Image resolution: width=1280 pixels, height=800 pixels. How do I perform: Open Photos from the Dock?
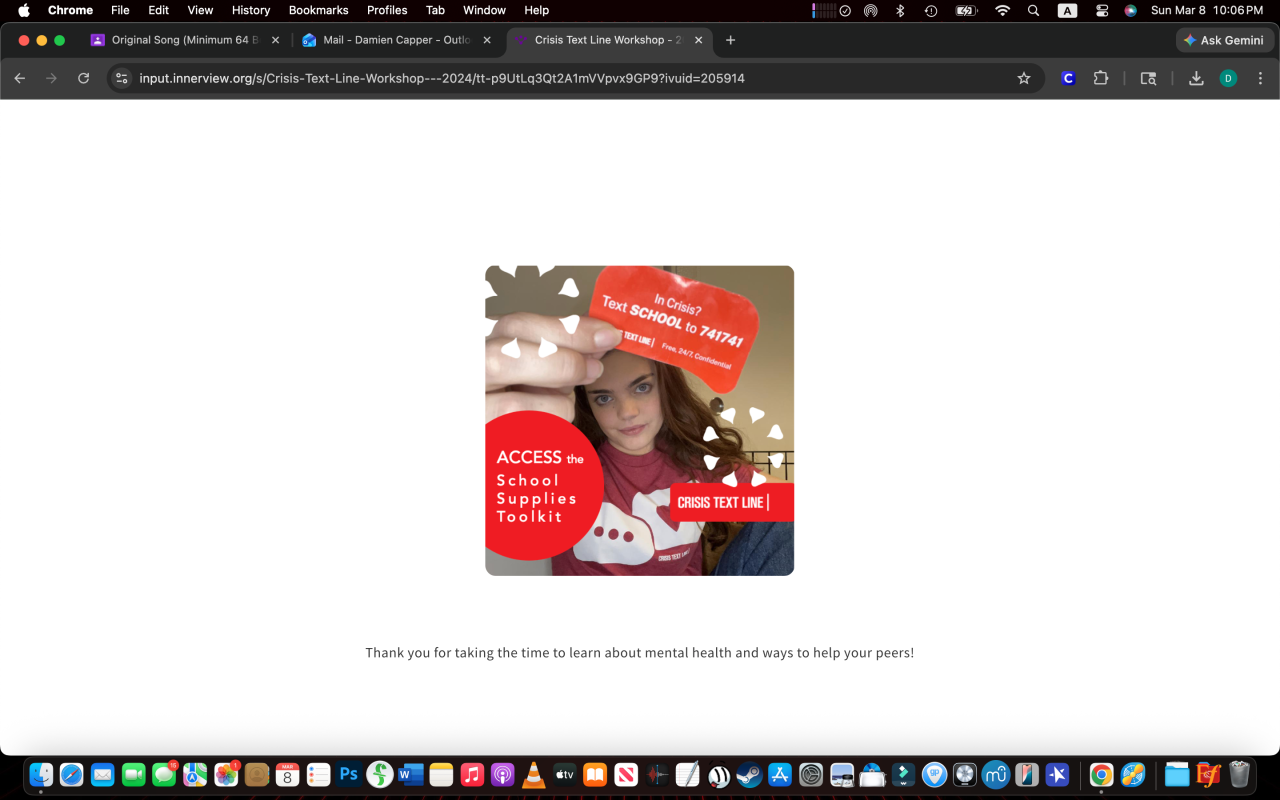tap(226, 774)
